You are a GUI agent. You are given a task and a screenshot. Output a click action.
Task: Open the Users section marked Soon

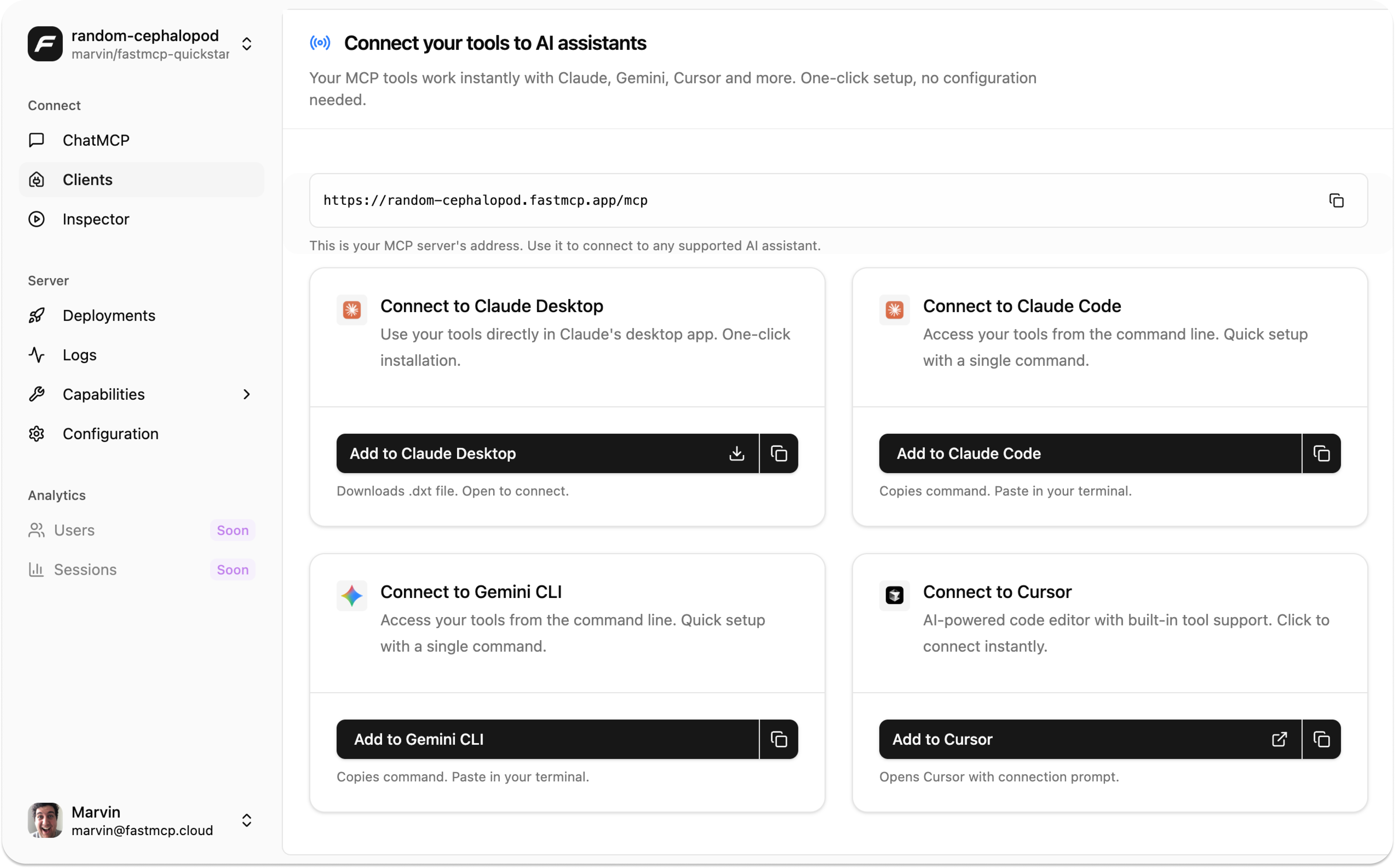pos(74,530)
